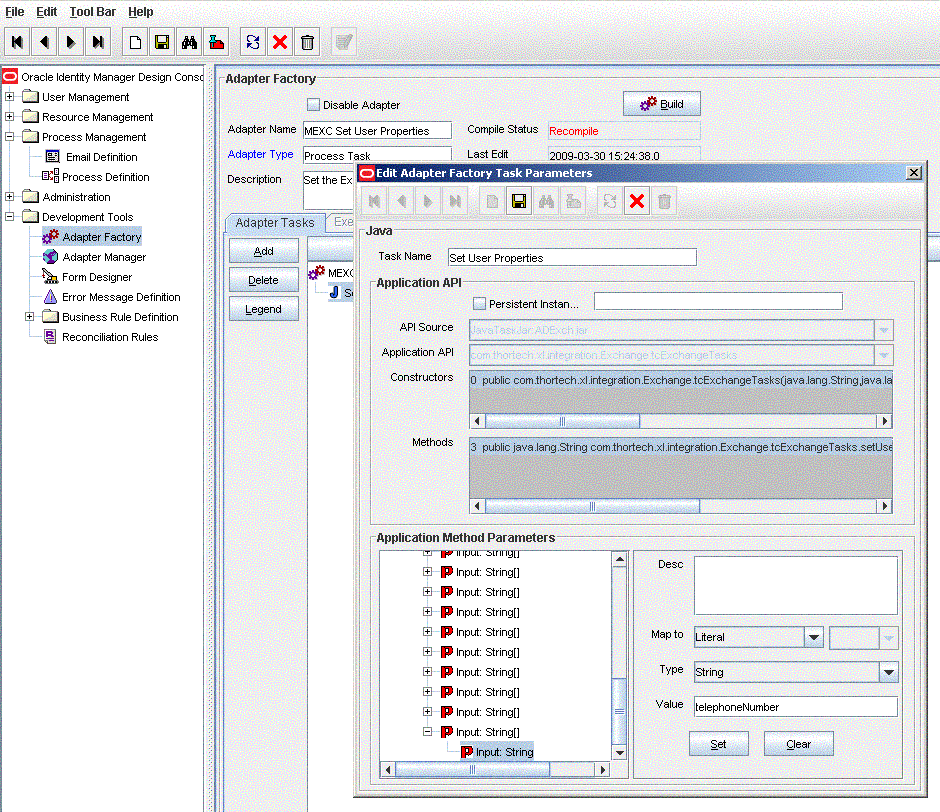Click the trash icon in main toolbar
Screen dimensions: 940x812
tap(307, 42)
